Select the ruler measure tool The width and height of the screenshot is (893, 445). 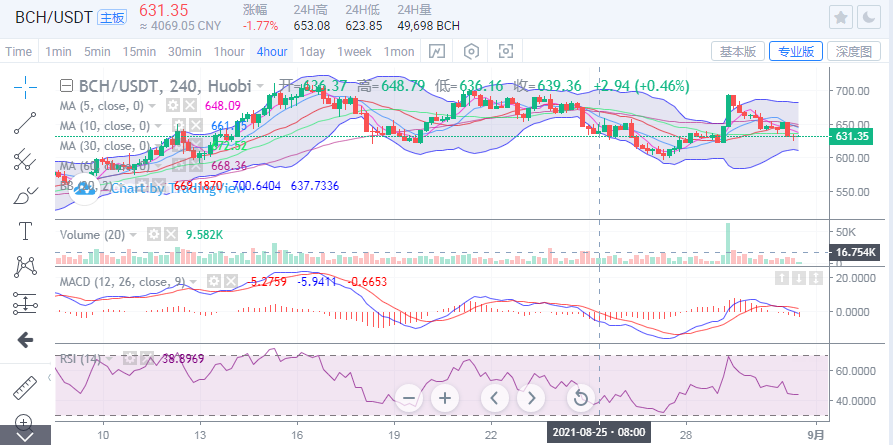coord(26,387)
